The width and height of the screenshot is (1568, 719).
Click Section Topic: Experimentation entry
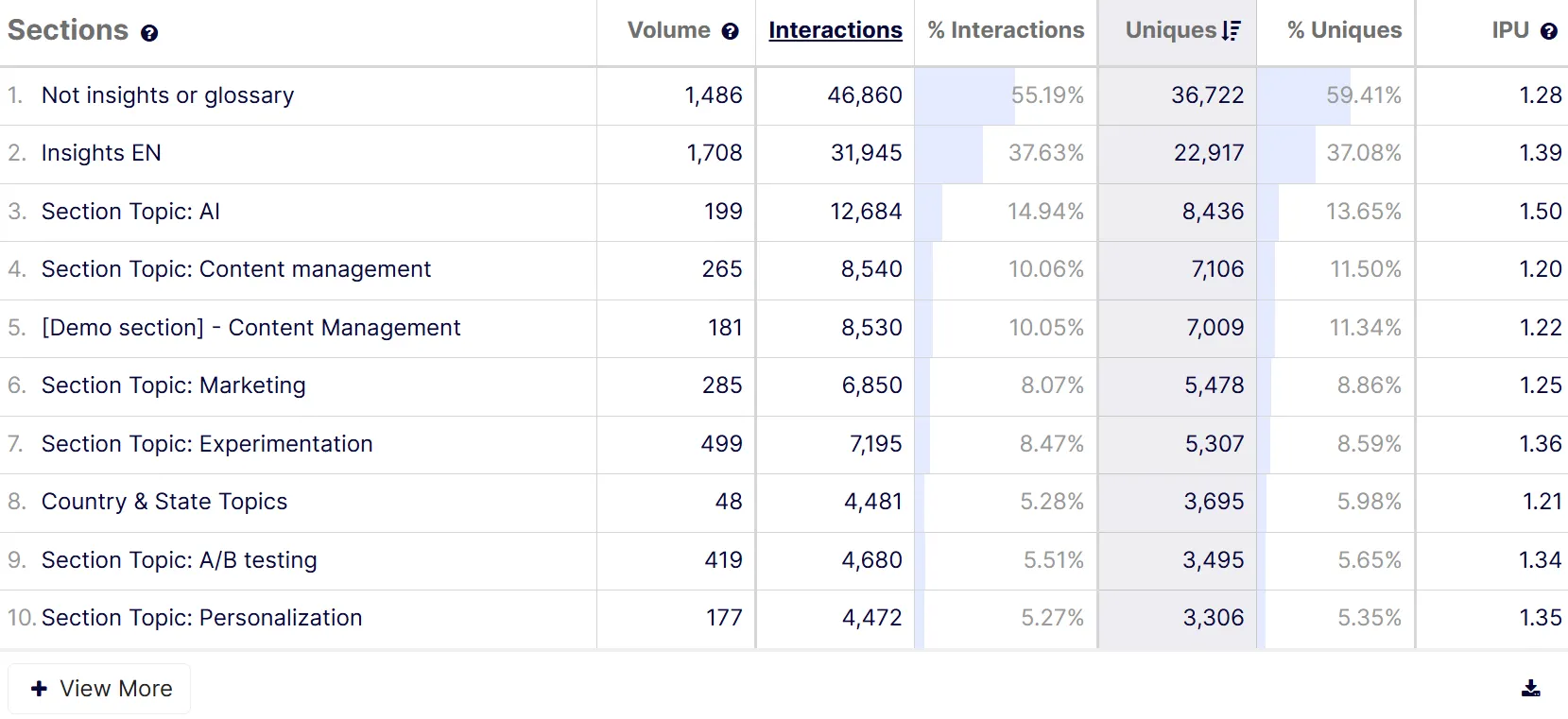coord(207,444)
